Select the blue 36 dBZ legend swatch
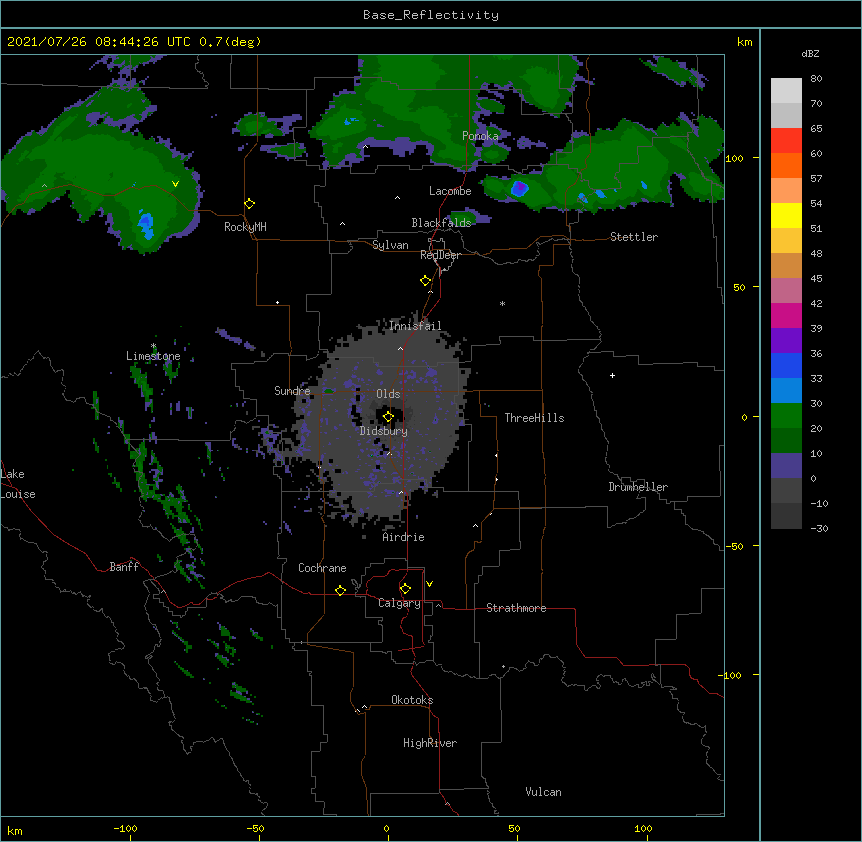Screen dimensions: 862x842 [x=786, y=365]
